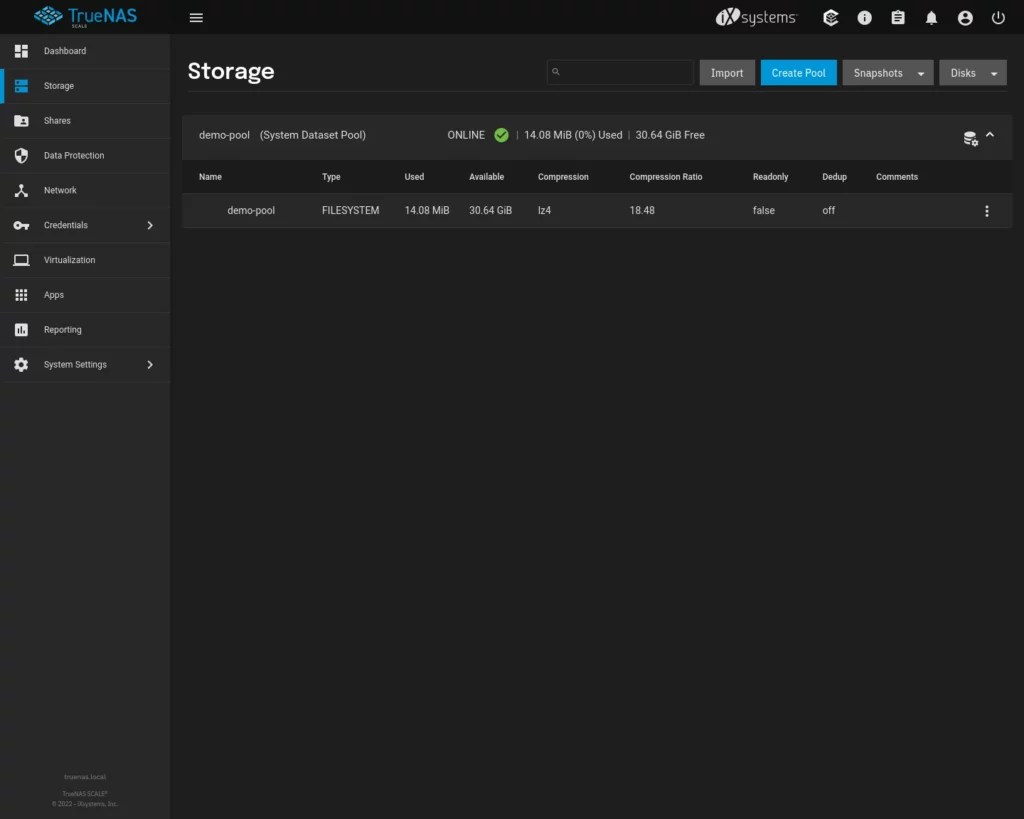Click the Create Pool button
This screenshot has width=1024, height=819.
point(798,72)
